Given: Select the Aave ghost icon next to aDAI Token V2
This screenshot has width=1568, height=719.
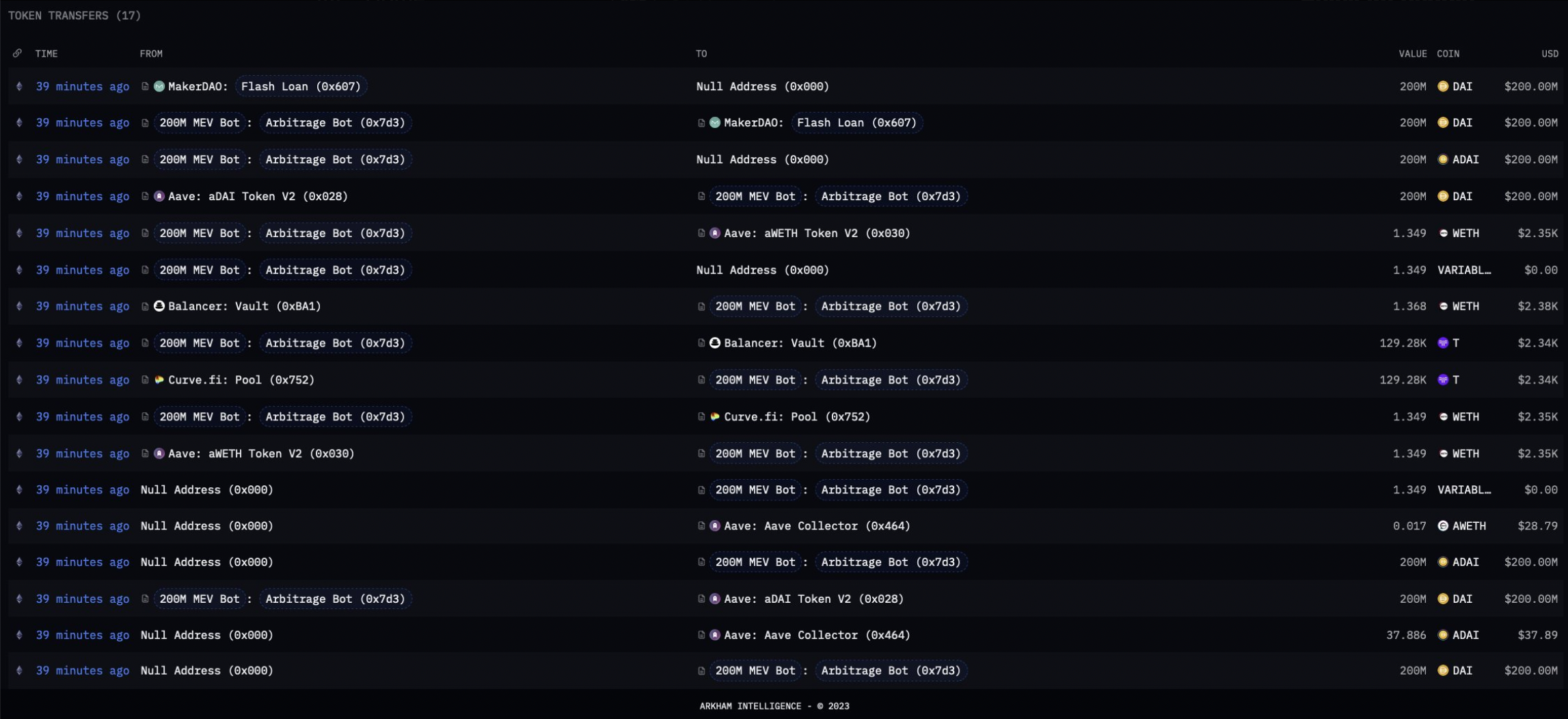Looking at the screenshot, I should point(159,196).
